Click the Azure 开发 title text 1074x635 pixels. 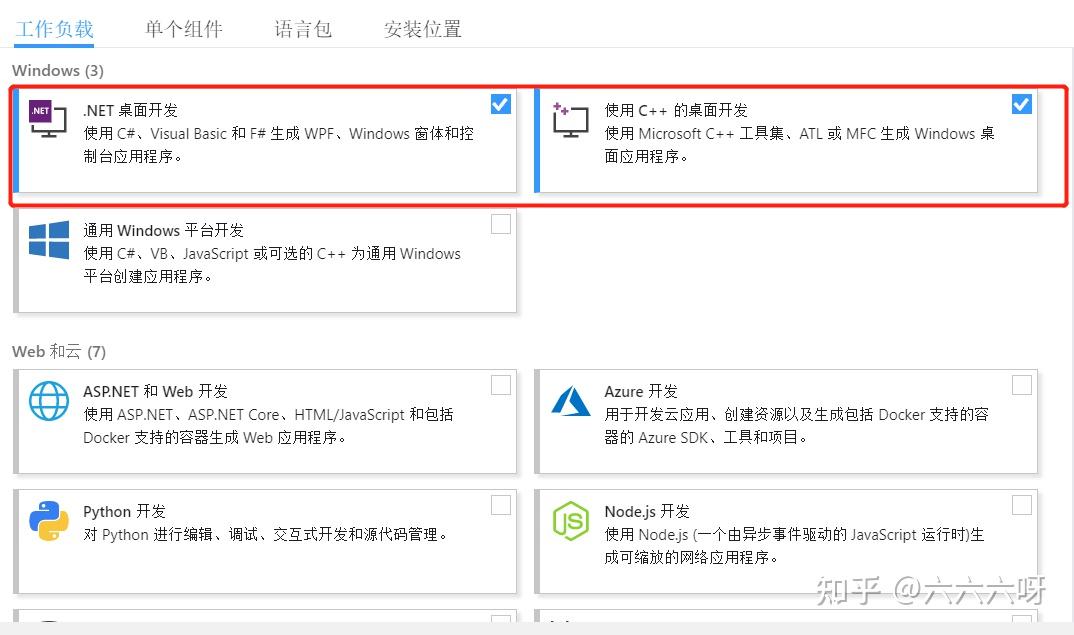point(640,391)
